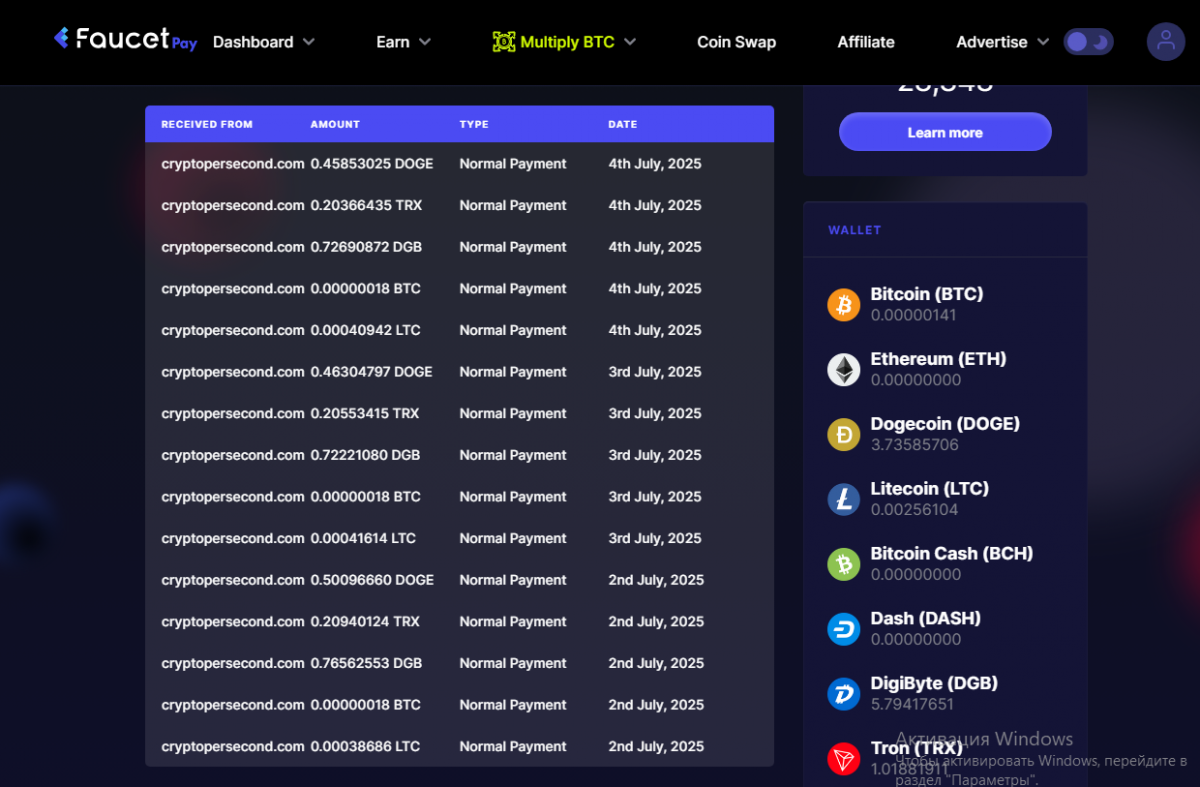Click amount 0.00040942 LTC
Screen dimensions: 1200x787
click(365, 330)
